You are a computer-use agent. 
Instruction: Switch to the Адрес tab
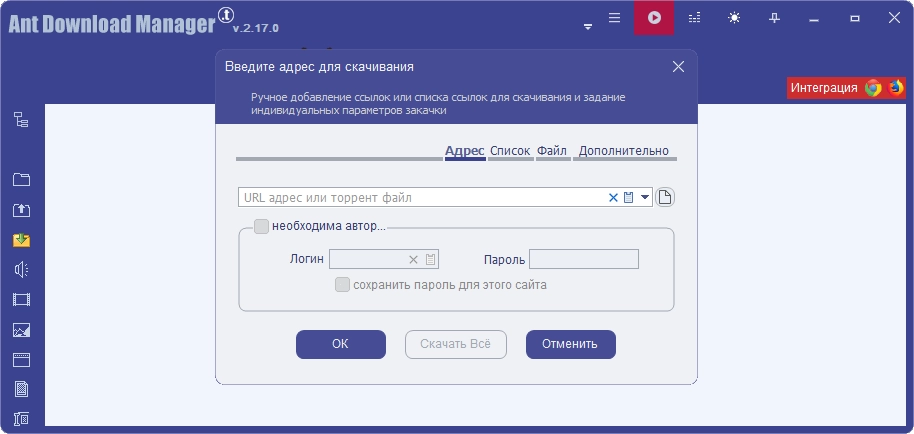tap(465, 151)
